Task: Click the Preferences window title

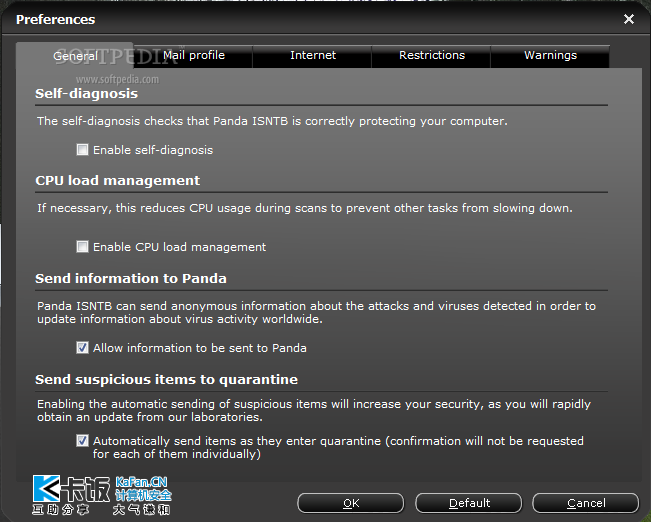Action: 56,20
